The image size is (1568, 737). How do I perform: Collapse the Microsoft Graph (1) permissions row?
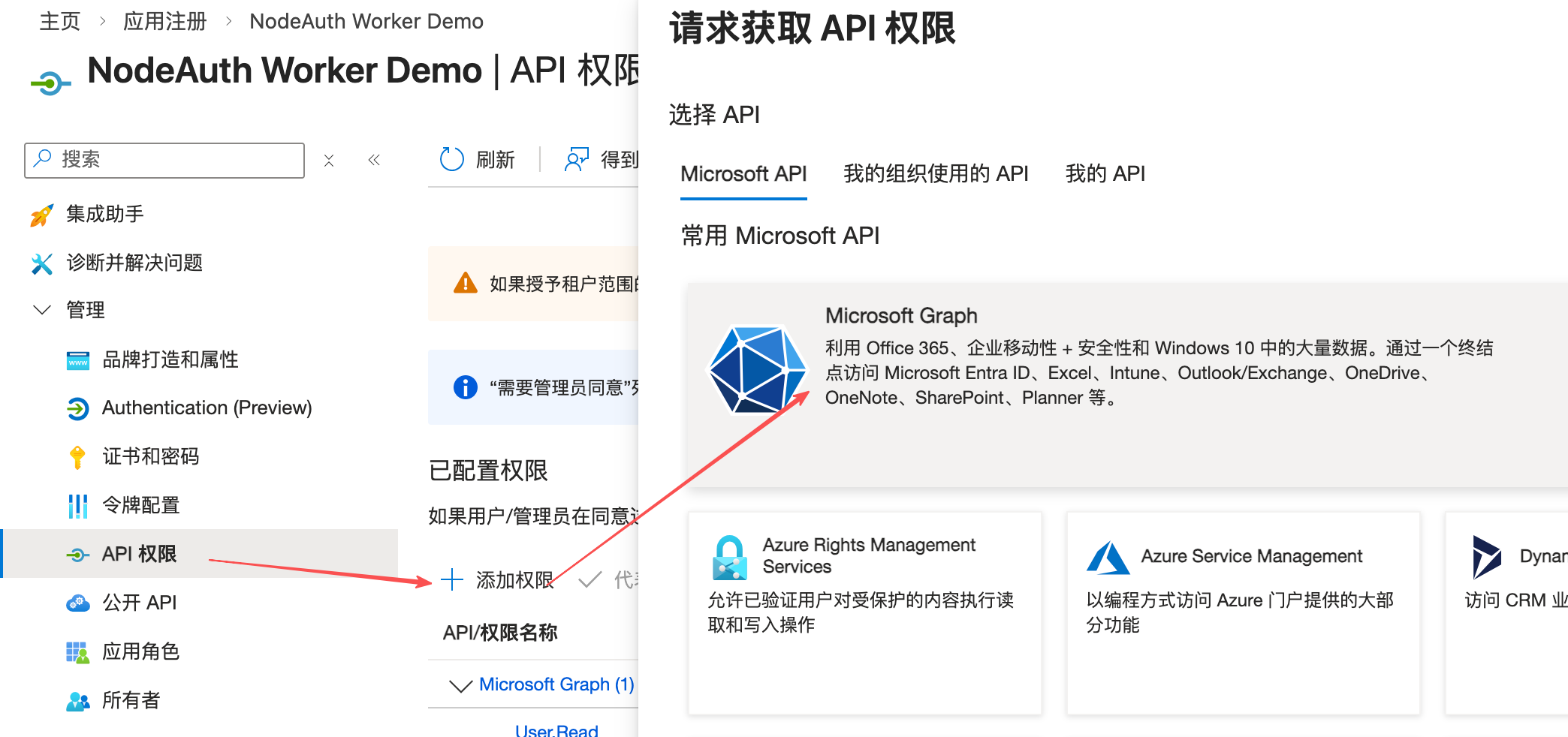[x=460, y=685]
